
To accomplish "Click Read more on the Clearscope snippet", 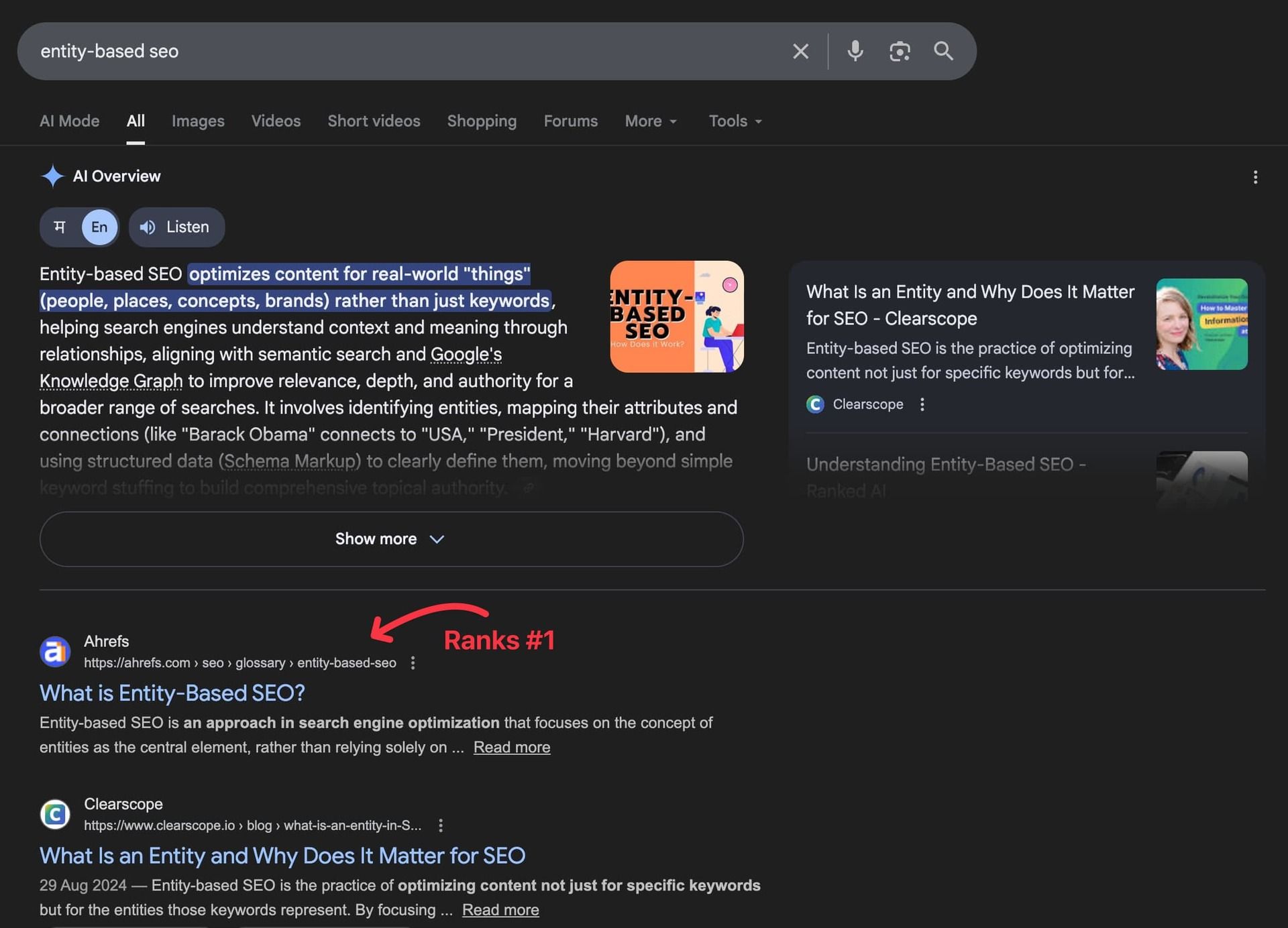I will 500,910.
